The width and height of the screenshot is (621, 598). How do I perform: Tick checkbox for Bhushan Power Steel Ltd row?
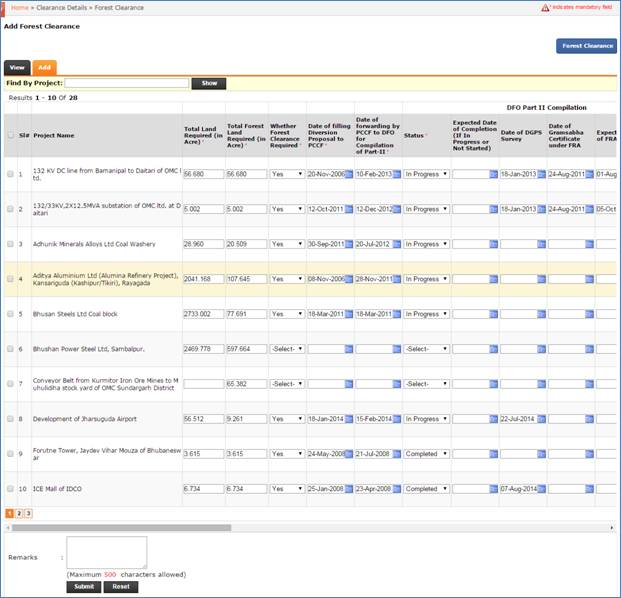11,349
